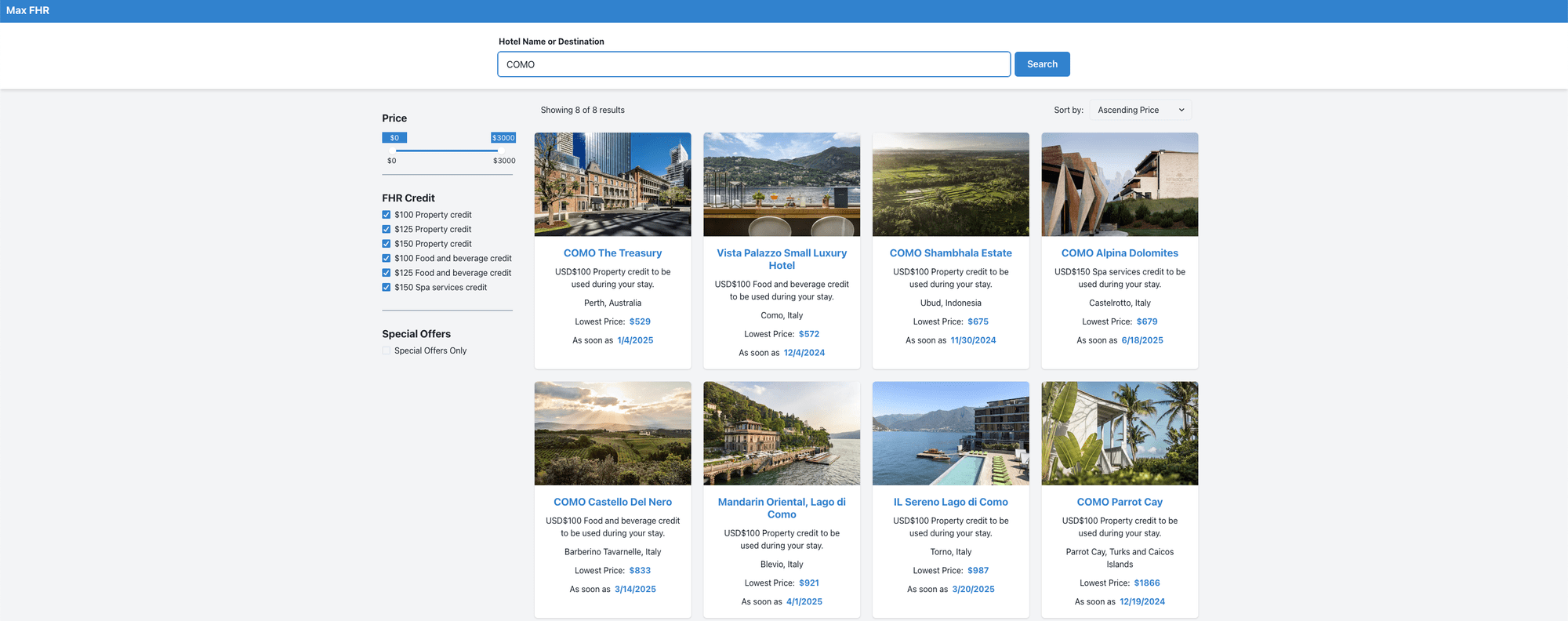The image size is (1568, 621).
Task: Open the COMO The Treasury photo
Action: click(613, 184)
